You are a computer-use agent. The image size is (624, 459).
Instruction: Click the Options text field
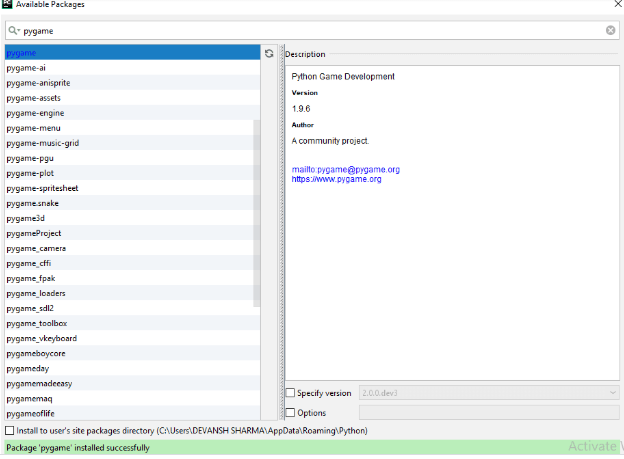click(x=489, y=412)
